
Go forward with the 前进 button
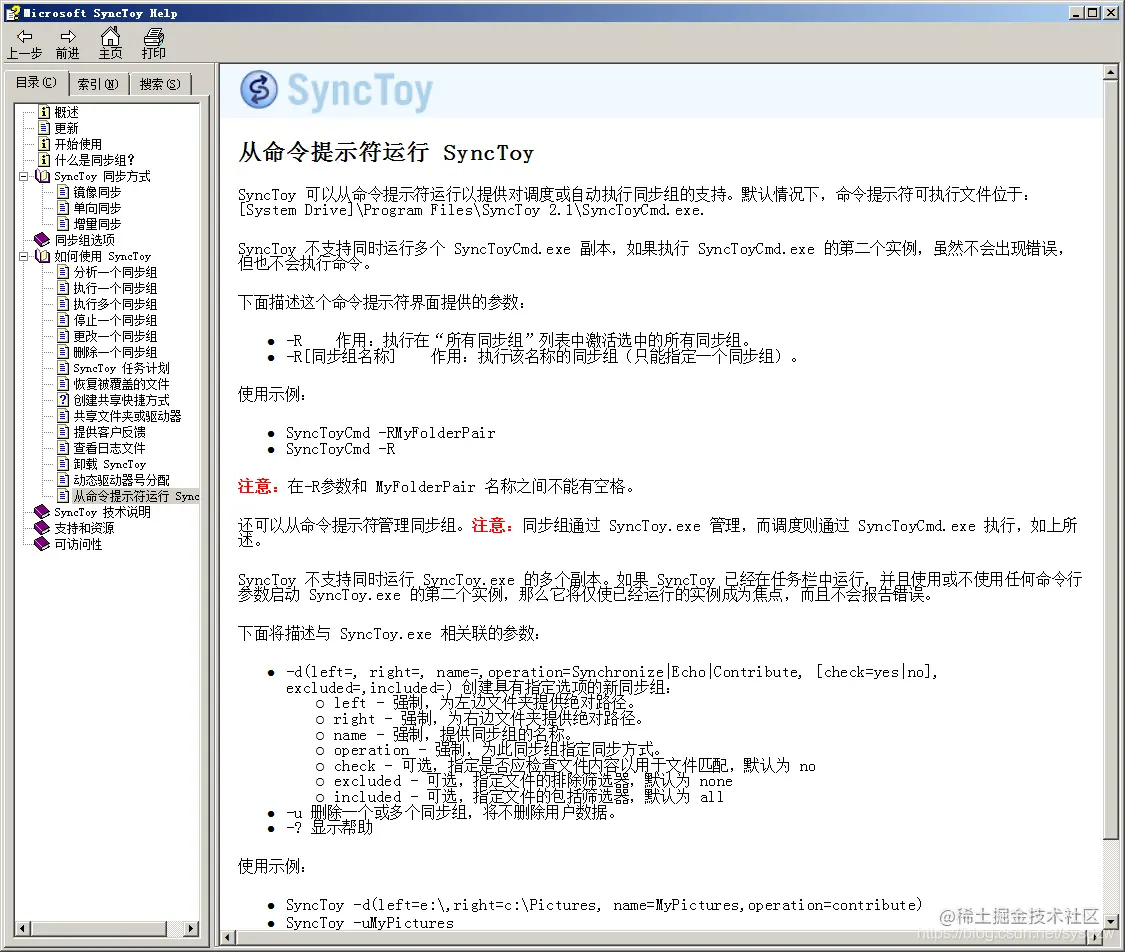pyautogui.click(x=67, y=44)
